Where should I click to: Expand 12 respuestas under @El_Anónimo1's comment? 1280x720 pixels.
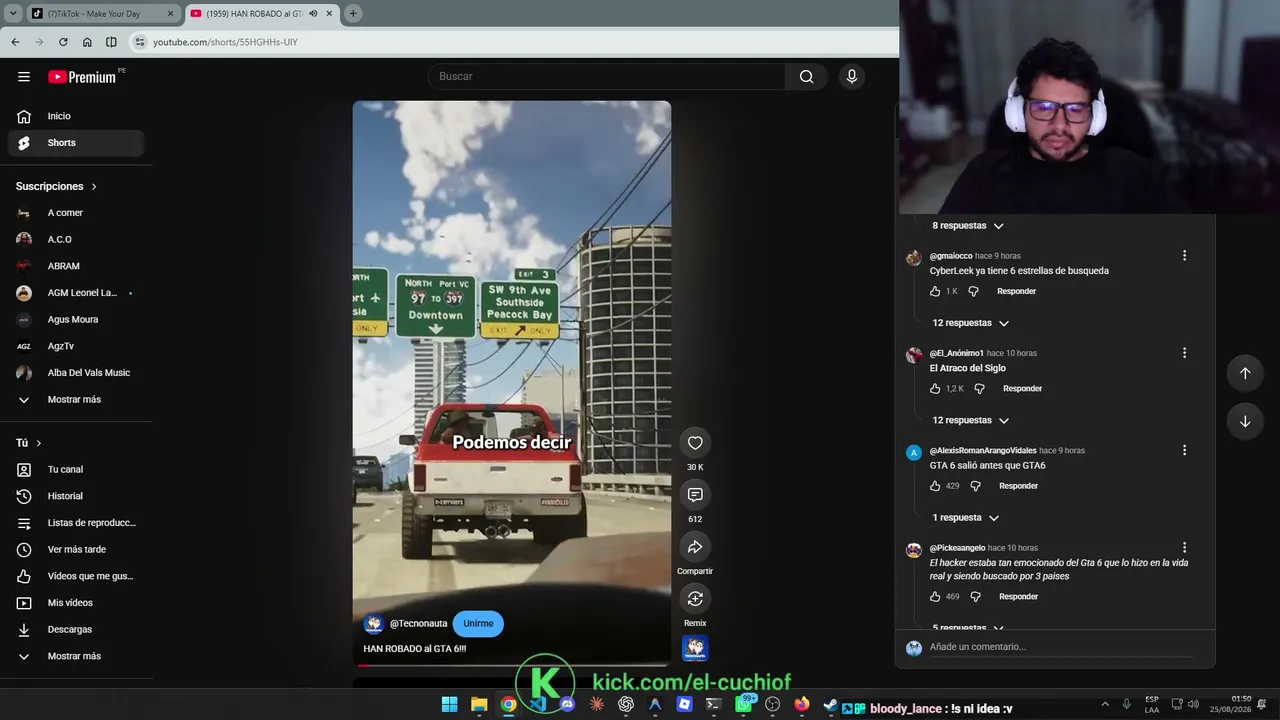970,421
